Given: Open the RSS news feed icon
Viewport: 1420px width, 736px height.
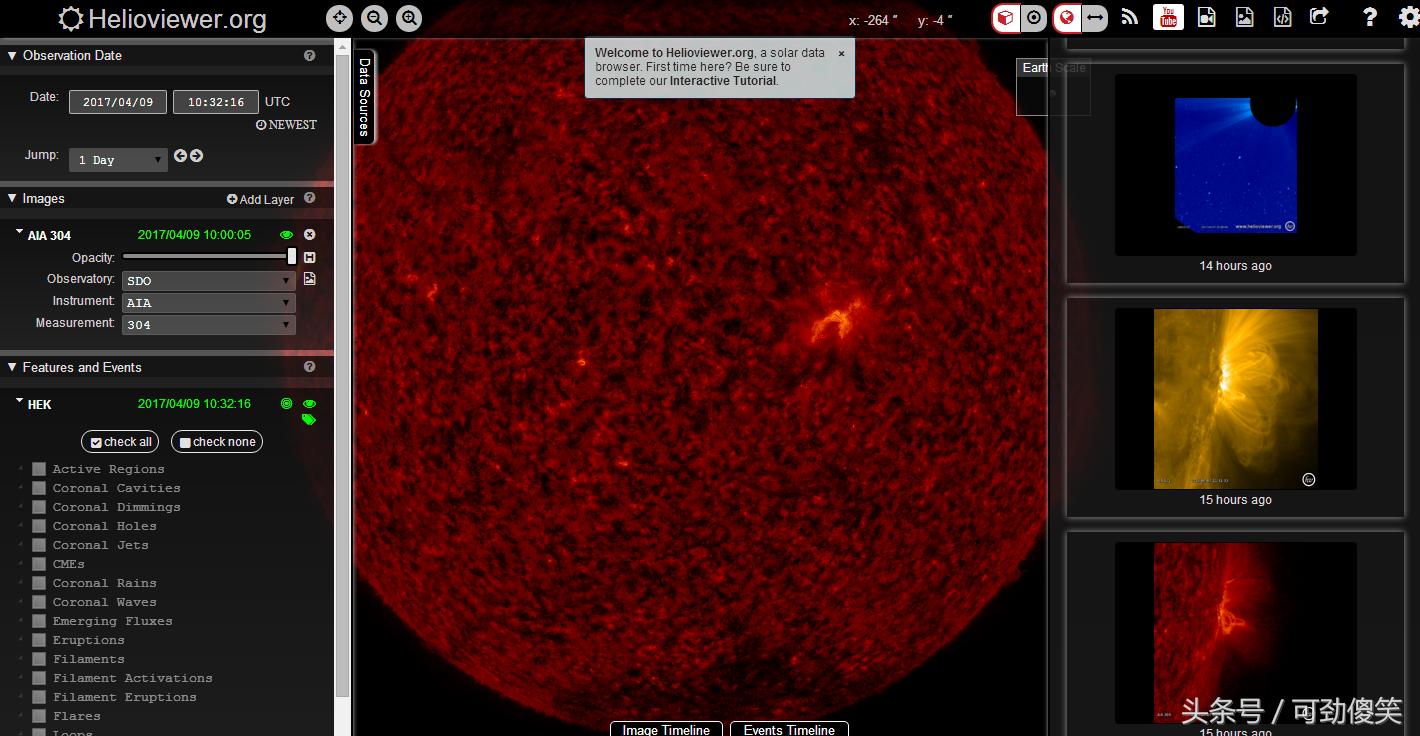Looking at the screenshot, I should pyautogui.click(x=1130, y=17).
